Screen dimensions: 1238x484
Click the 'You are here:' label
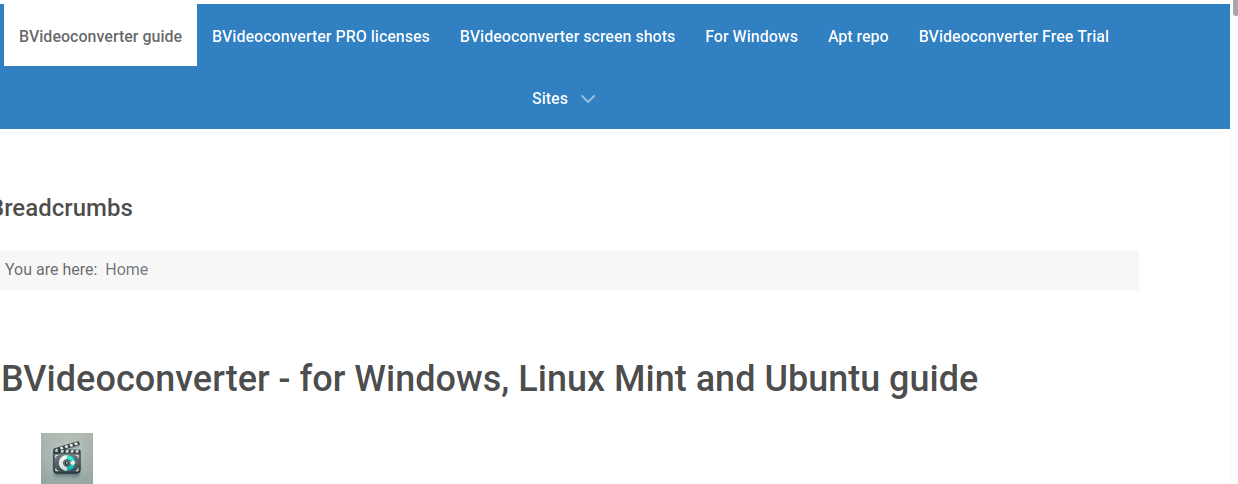pyautogui.click(x=50, y=269)
